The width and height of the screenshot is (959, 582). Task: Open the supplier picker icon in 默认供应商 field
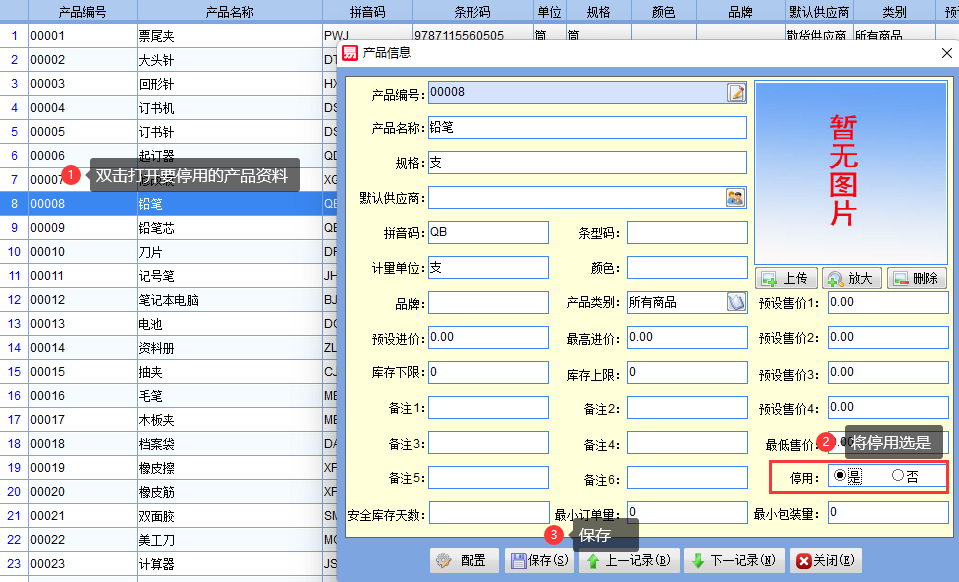[735, 198]
